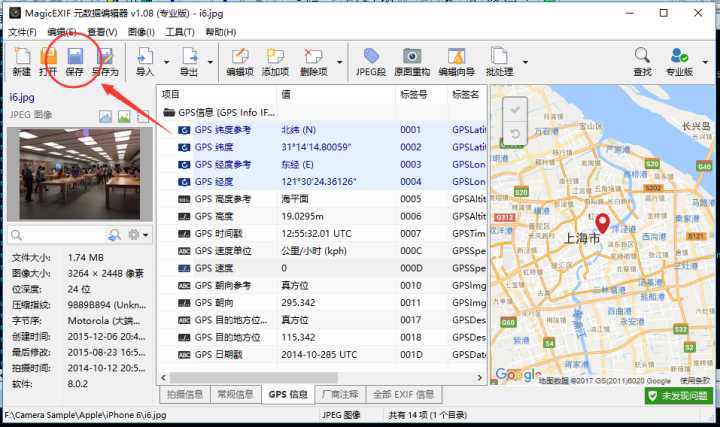Click the green 未发现问题 status button
The image size is (720, 427).
click(679, 396)
